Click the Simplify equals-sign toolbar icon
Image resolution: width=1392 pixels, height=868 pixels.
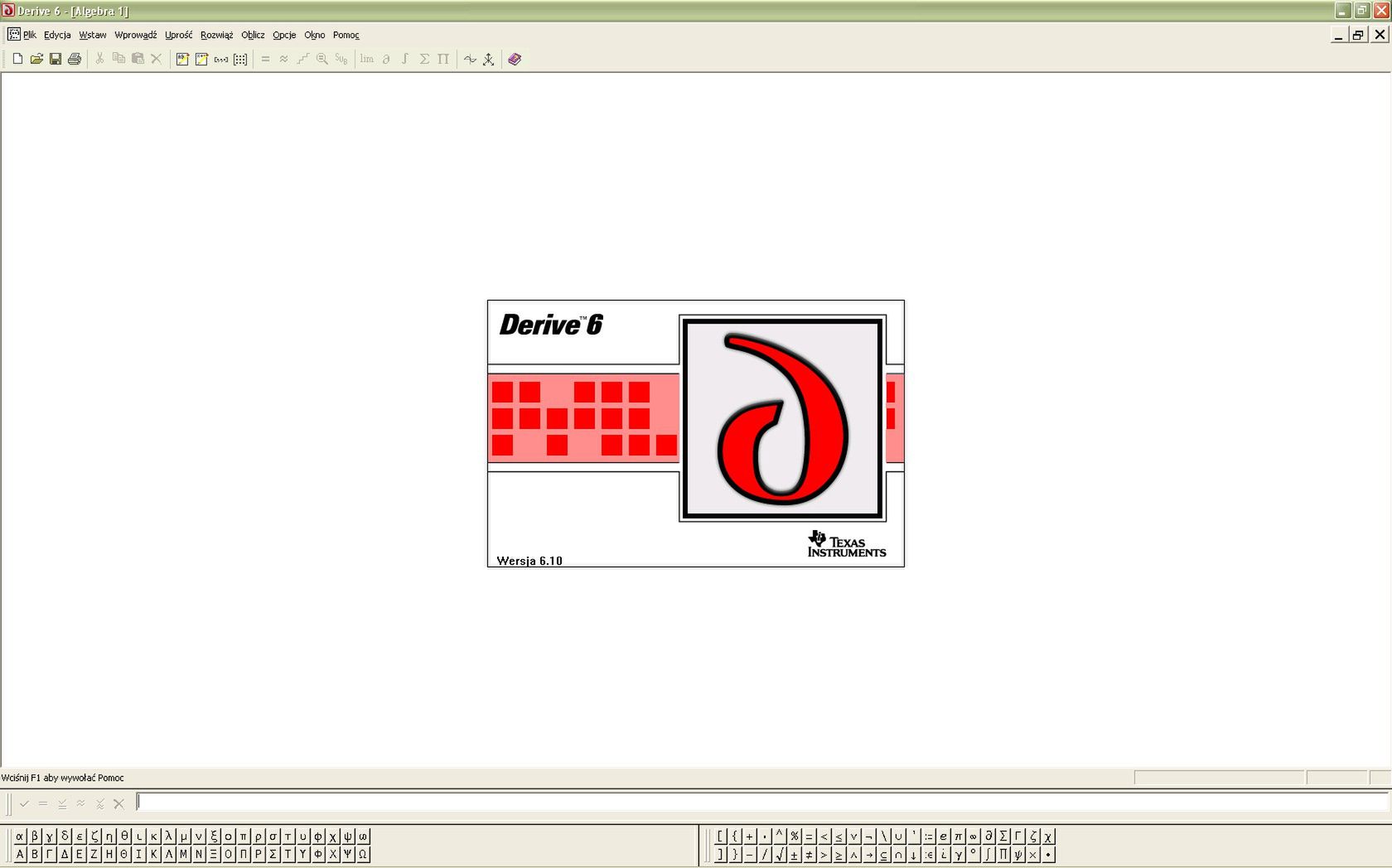click(265, 59)
